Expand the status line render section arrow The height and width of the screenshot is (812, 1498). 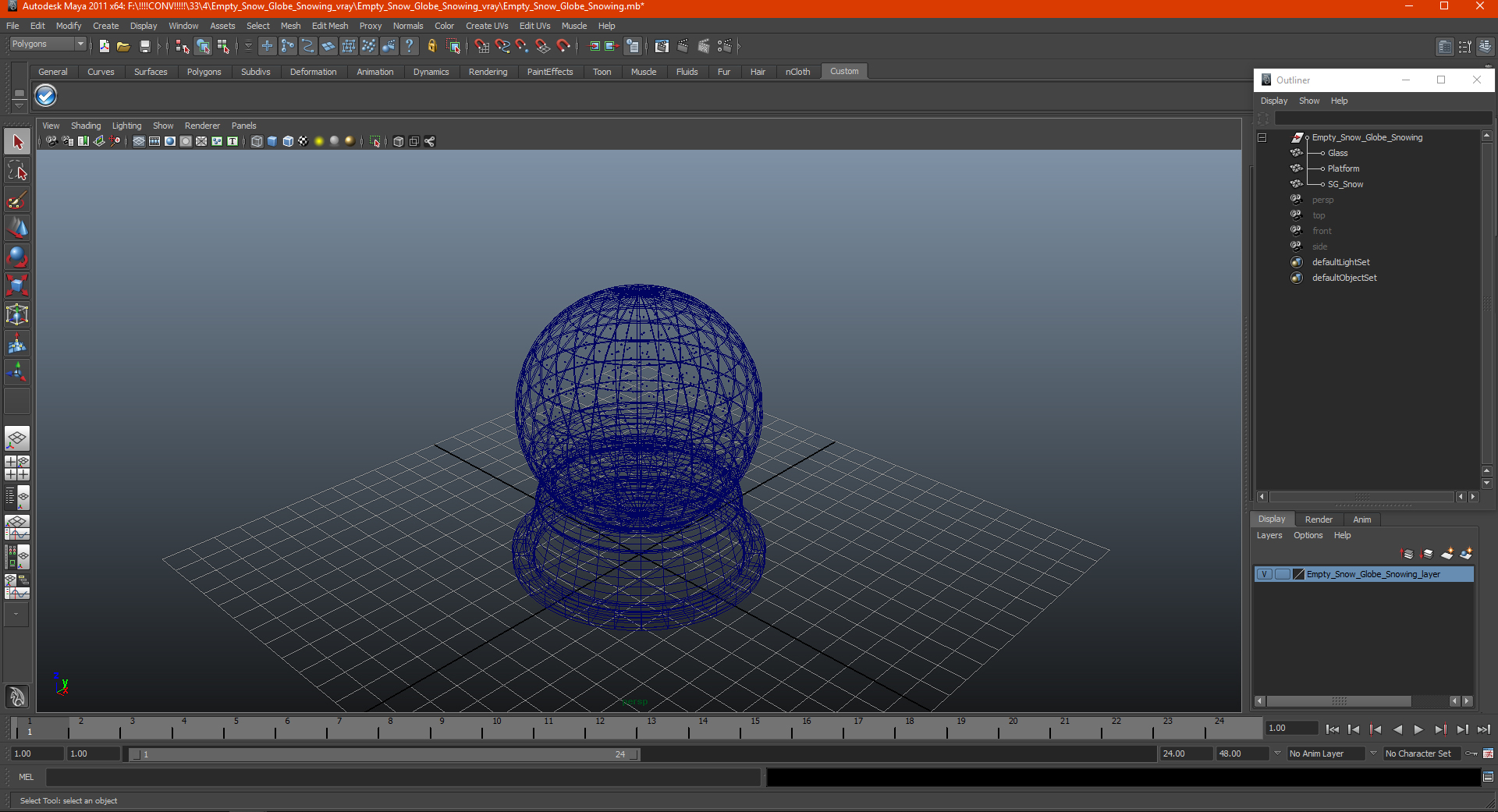pos(739,46)
